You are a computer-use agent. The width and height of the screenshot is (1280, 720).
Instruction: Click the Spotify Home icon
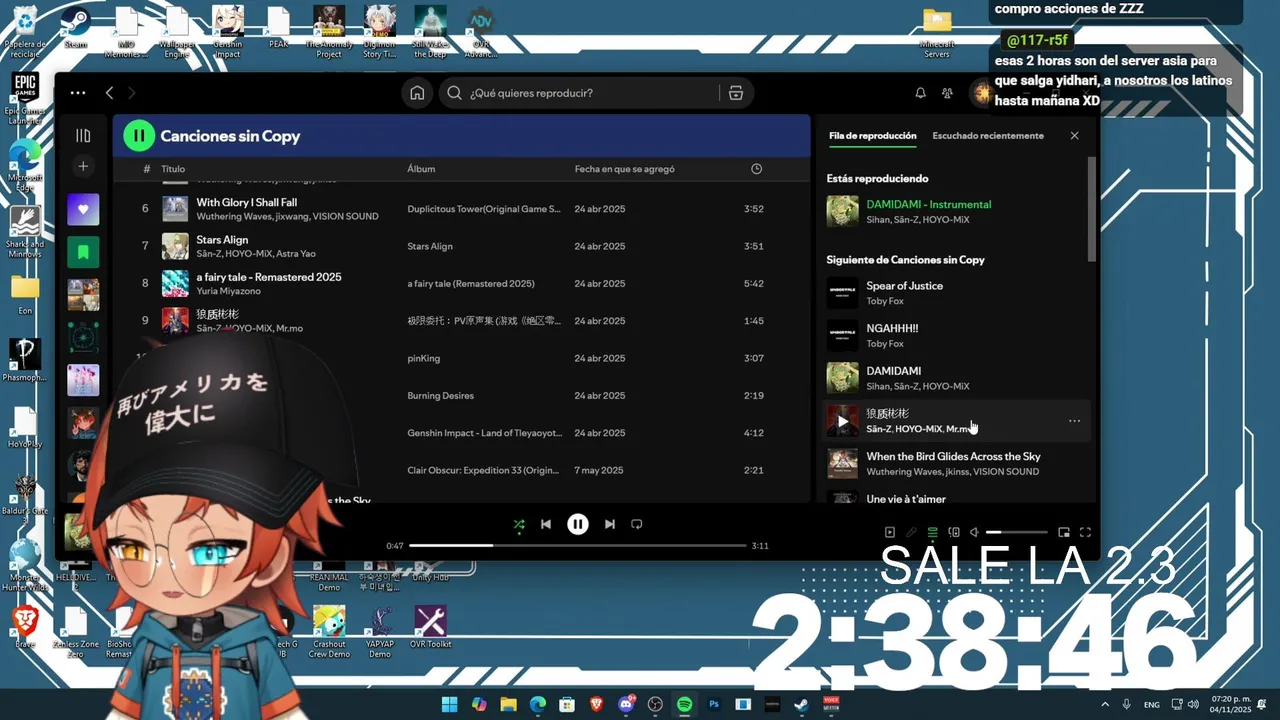point(417,93)
